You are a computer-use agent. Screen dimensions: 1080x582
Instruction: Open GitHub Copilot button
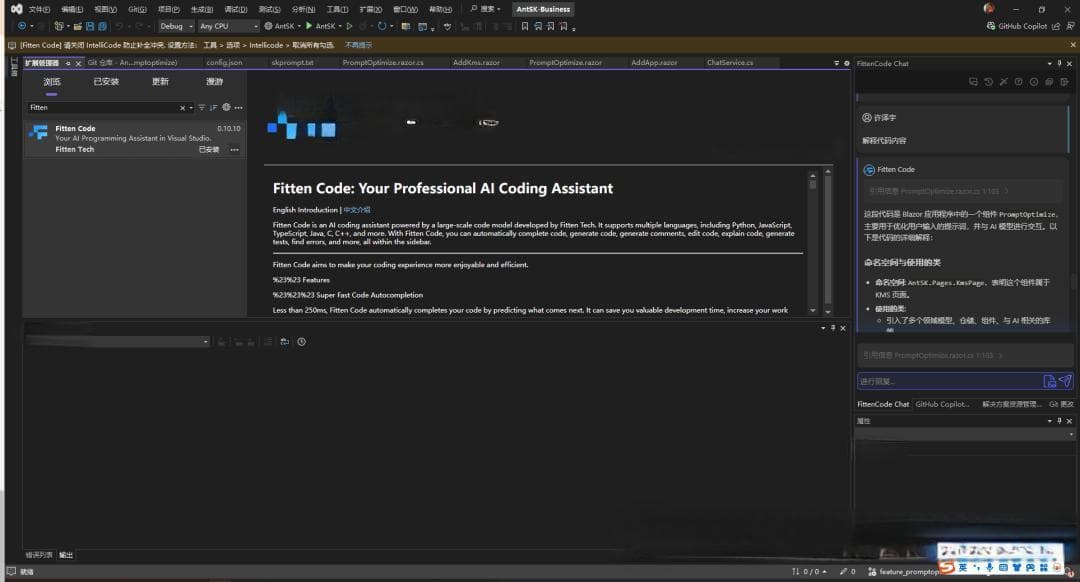1017,26
